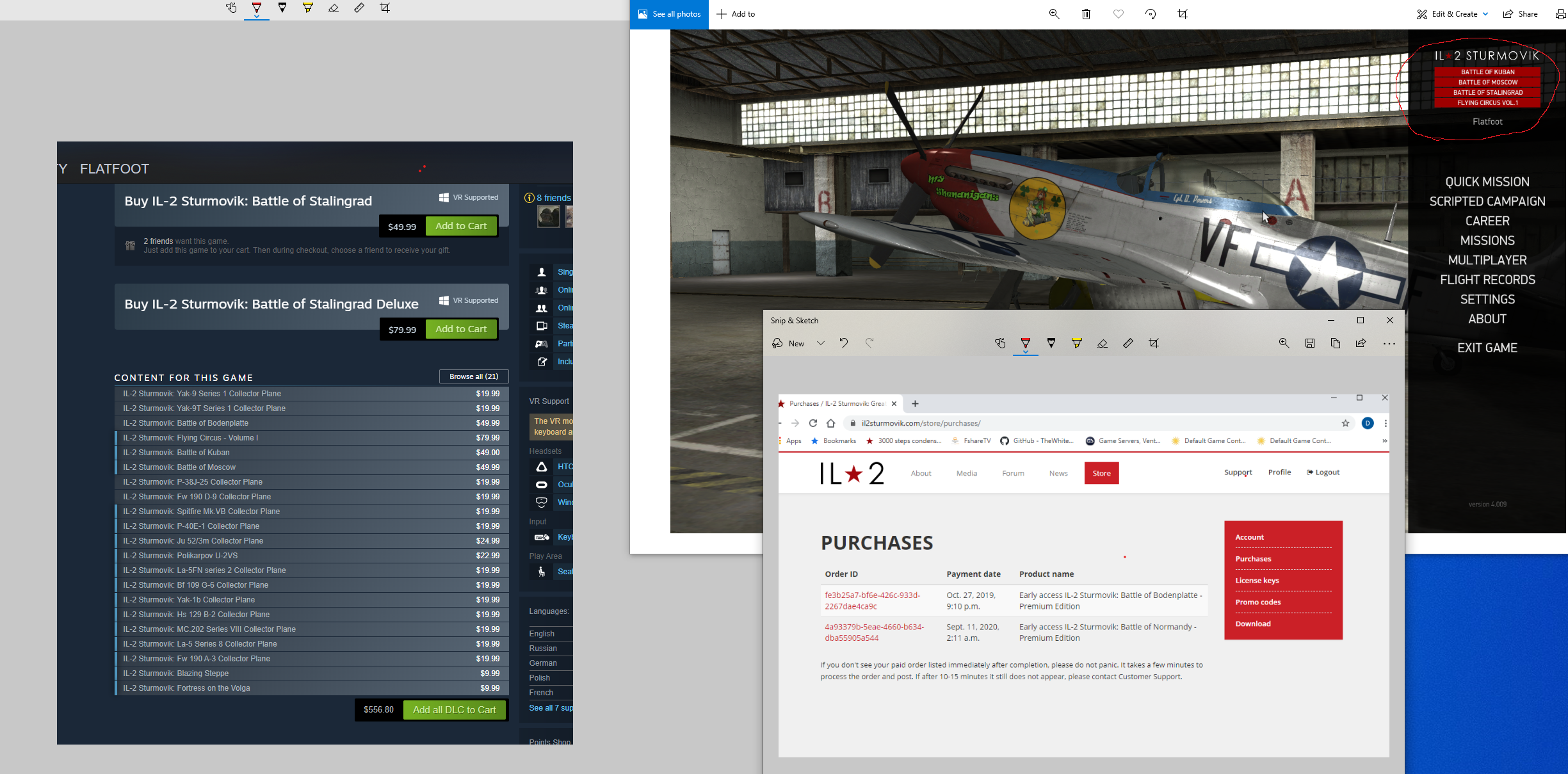Toggle Touch Writing in background Snip & Sketch toolbar
Image resolution: width=1568 pixels, height=774 pixels.
[231, 8]
